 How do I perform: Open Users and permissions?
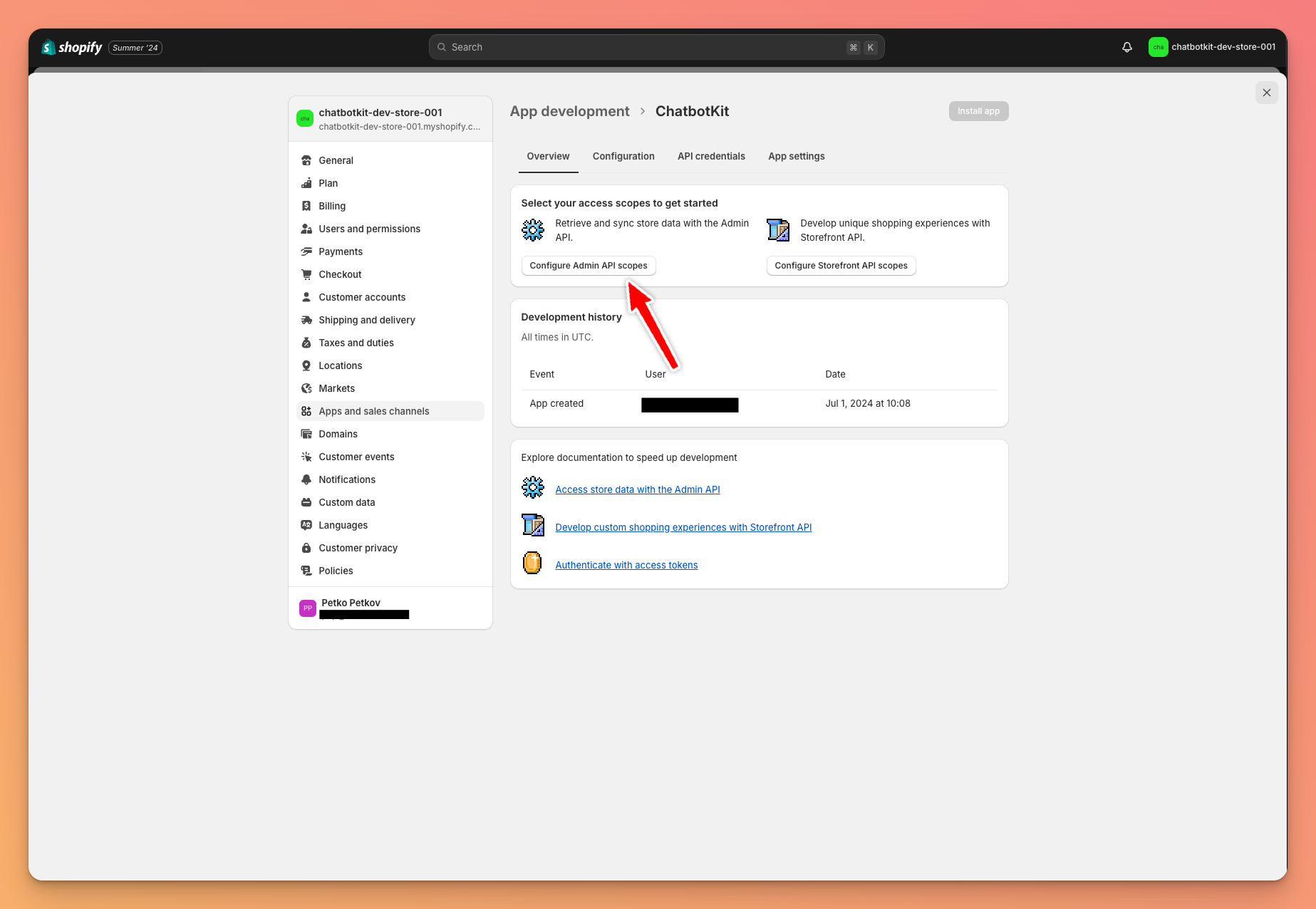tap(390, 229)
